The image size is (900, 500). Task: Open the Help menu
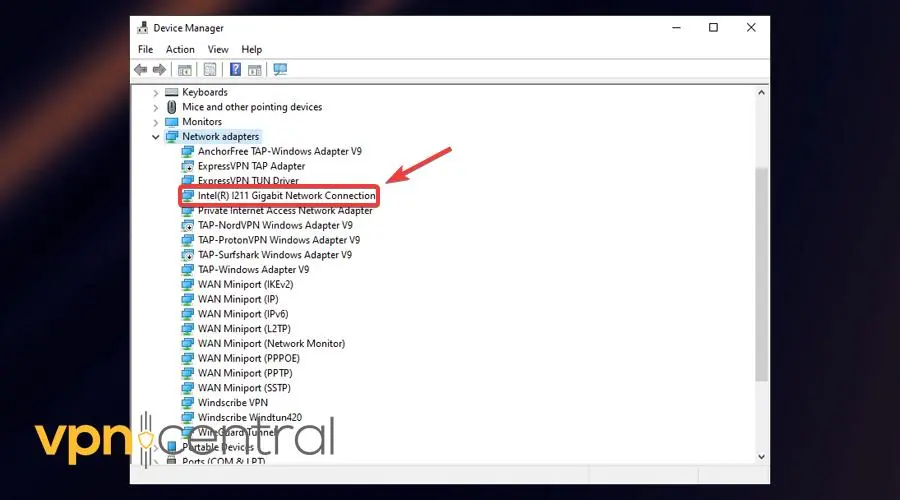click(251, 49)
